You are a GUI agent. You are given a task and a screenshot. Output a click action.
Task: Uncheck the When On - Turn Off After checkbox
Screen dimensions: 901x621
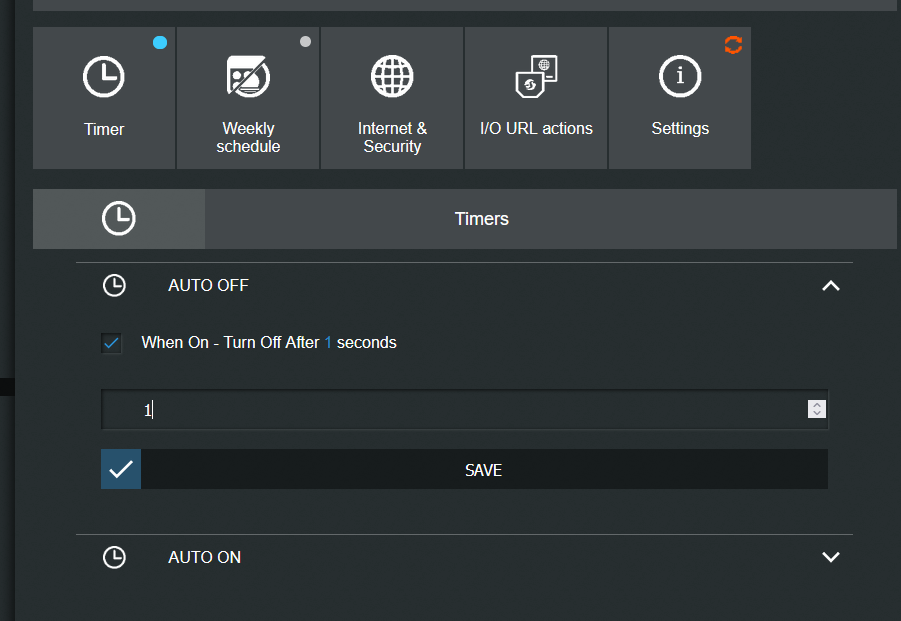pos(111,344)
